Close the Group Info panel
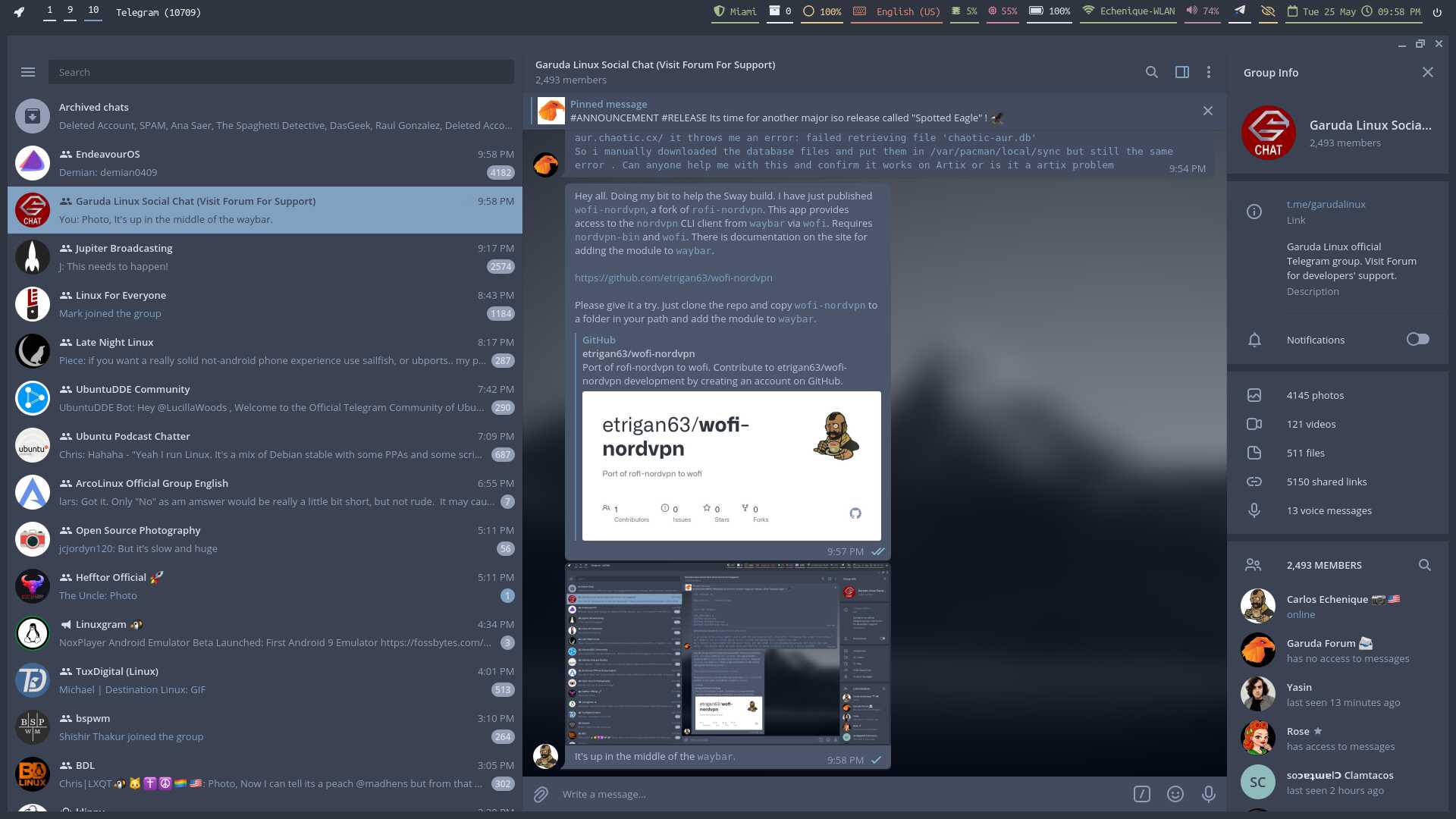The image size is (1456, 819). (1428, 72)
